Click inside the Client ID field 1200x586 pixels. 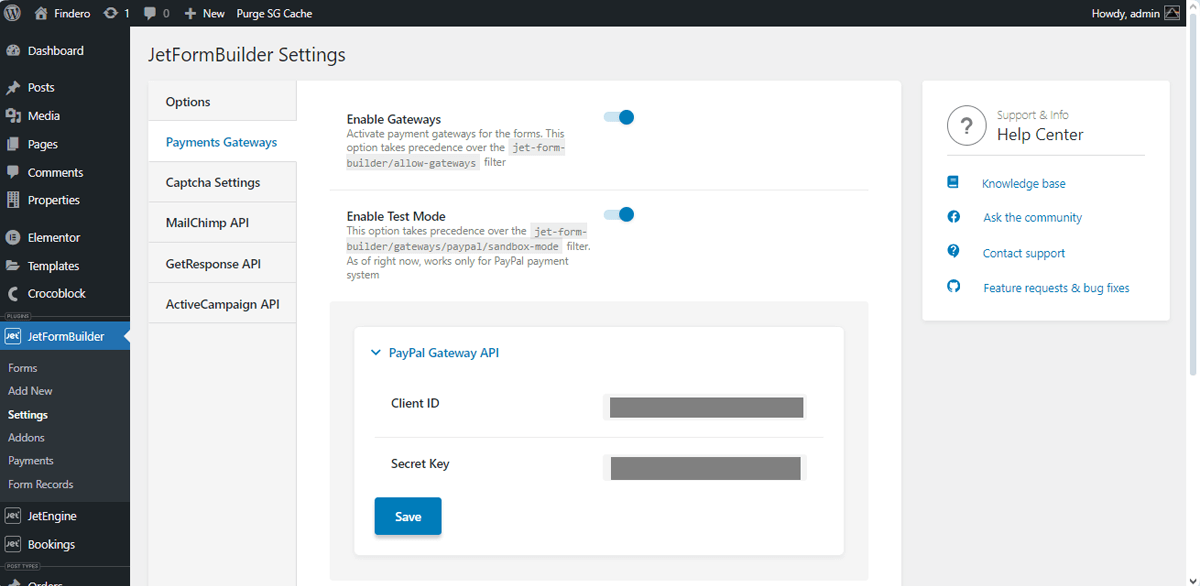coord(705,407)
